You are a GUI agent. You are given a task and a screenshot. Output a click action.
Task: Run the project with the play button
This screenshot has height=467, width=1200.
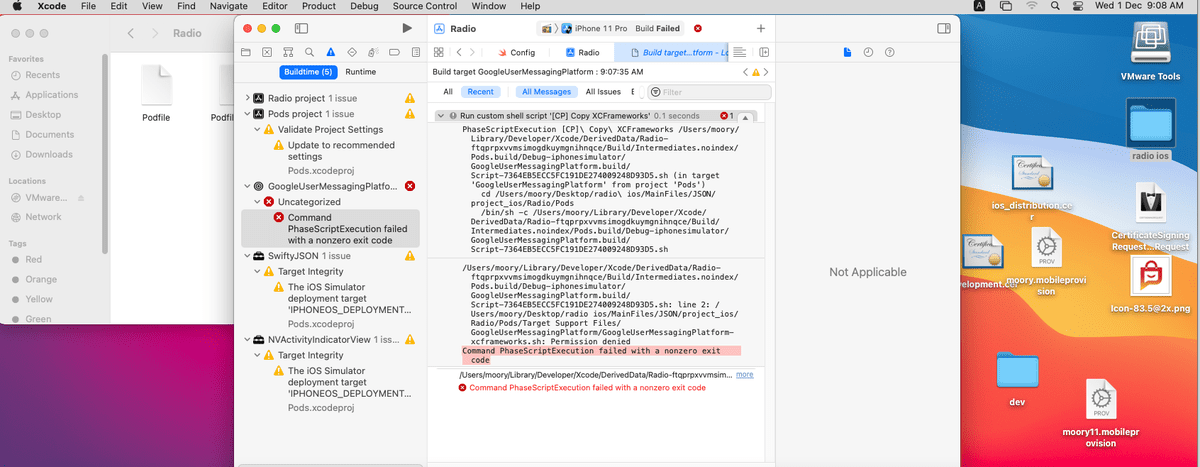coord(406,29)
